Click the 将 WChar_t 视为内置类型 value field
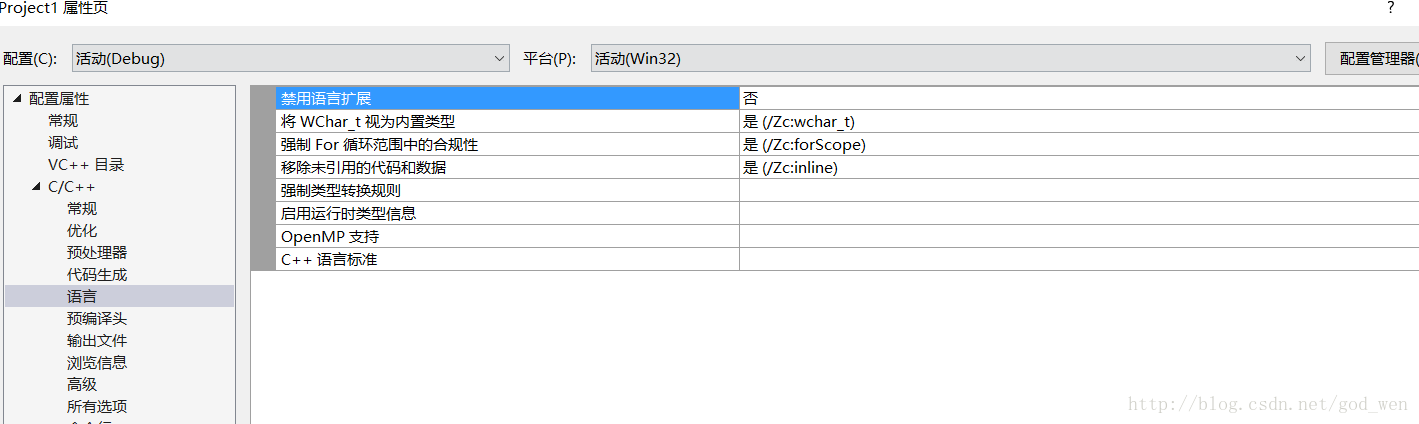The height and width of the screenshot is (424, 1419). coord(1078,122)
